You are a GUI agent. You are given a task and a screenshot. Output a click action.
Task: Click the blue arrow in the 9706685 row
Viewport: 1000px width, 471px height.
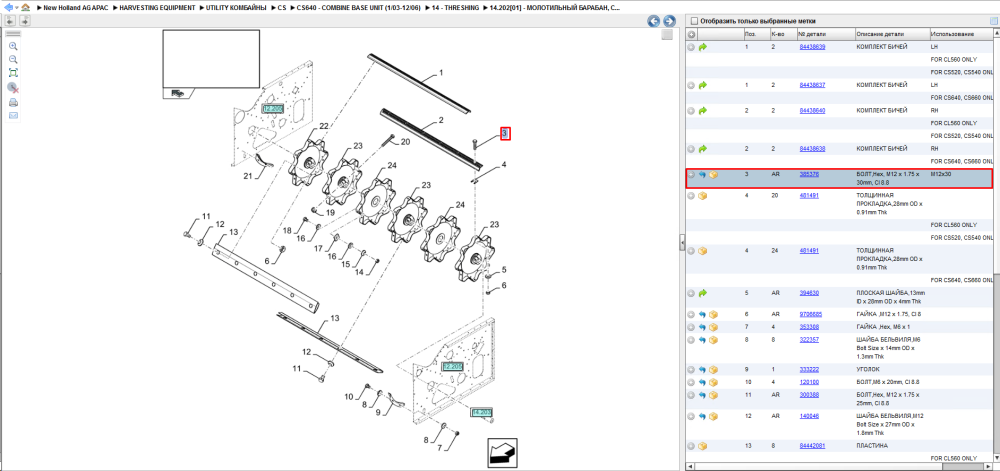tap(703, 314)
